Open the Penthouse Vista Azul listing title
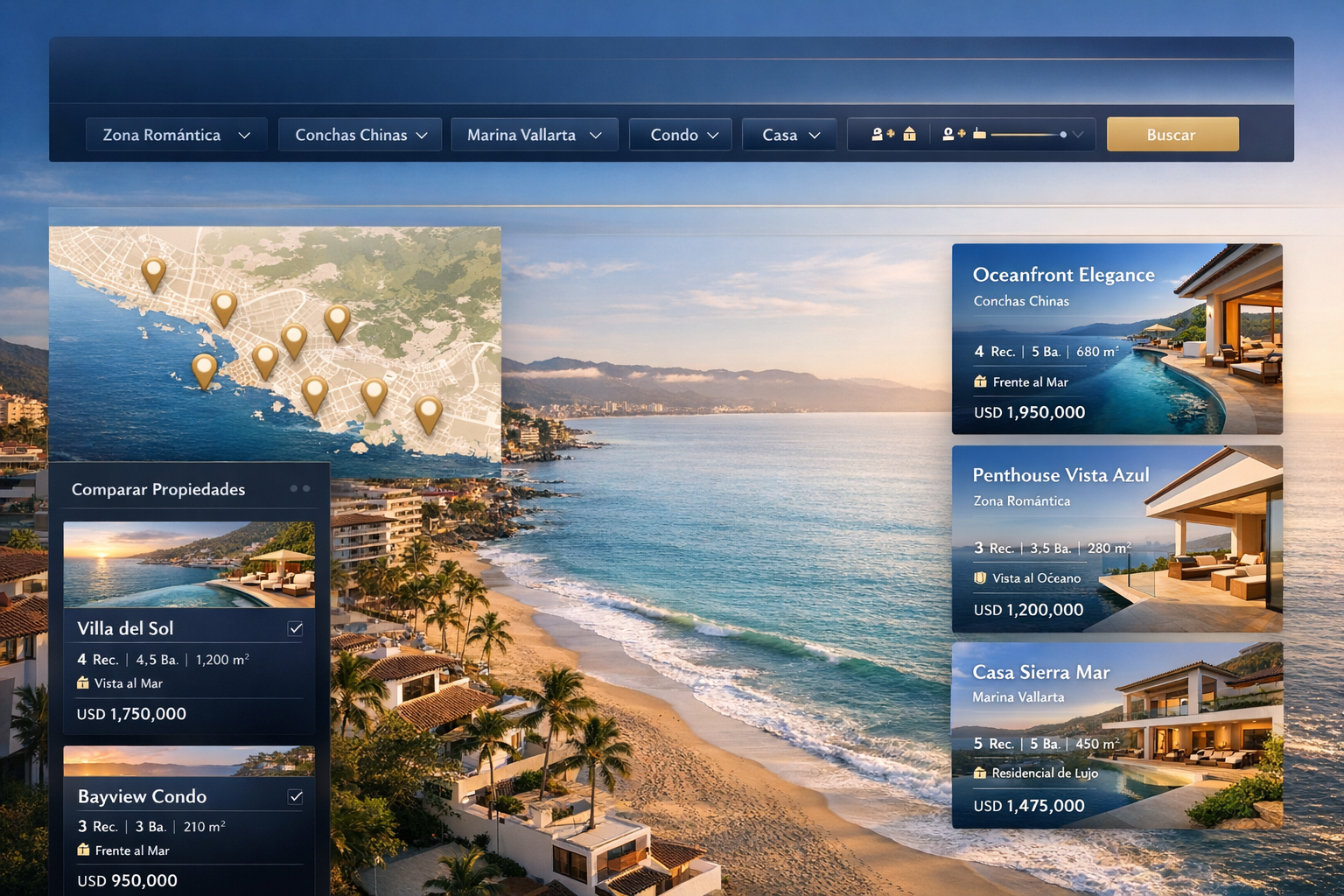Image resolution: width=1344 pixels, height=896 pixels. tap(1060, 475)
